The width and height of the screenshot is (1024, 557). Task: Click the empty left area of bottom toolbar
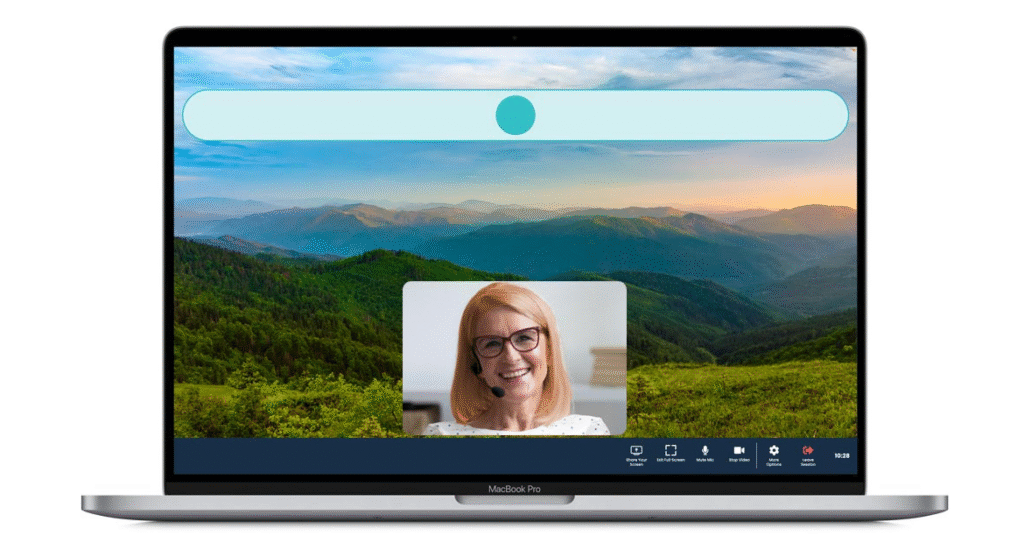380,455
